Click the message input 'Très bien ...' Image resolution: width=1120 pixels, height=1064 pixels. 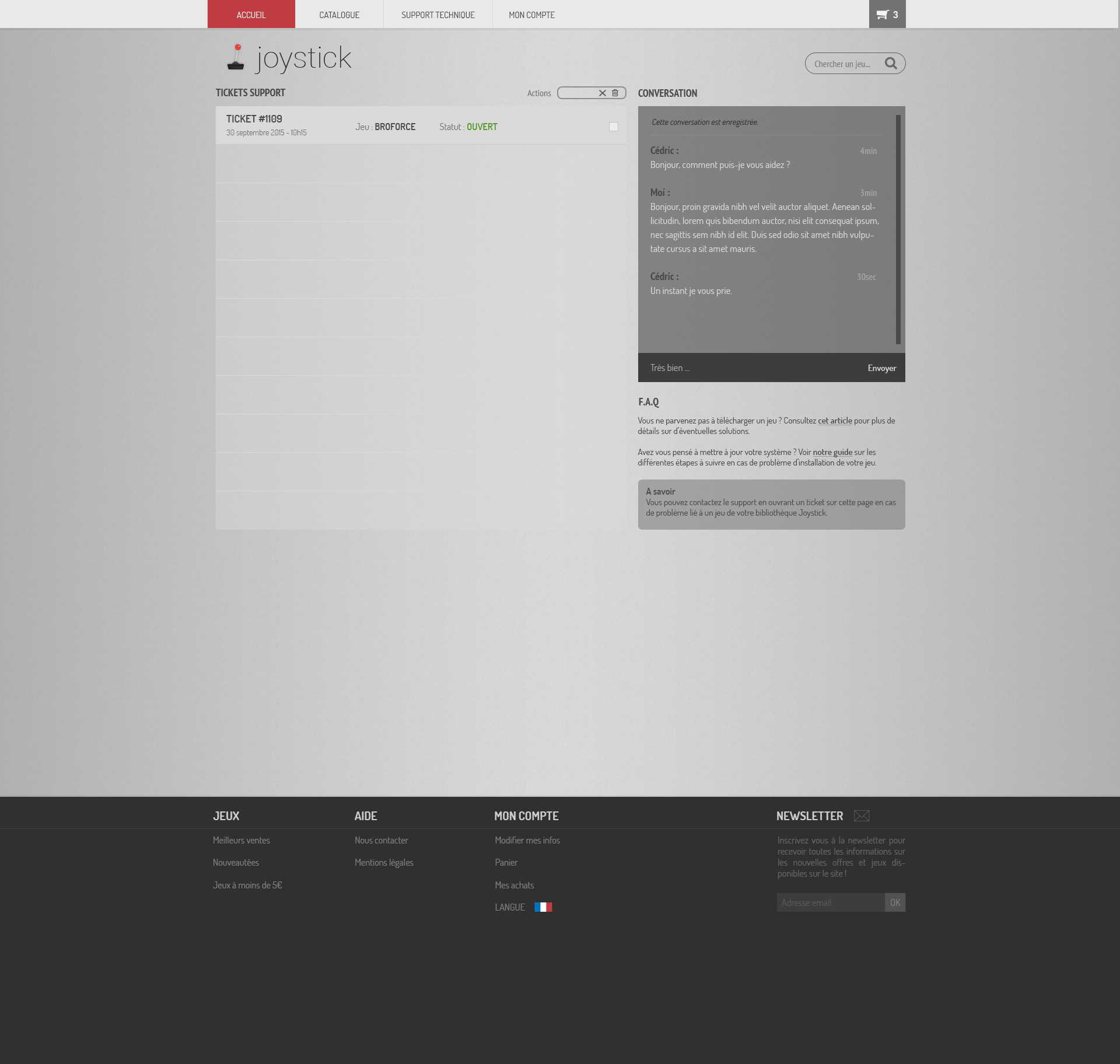[x=747, y=367]
